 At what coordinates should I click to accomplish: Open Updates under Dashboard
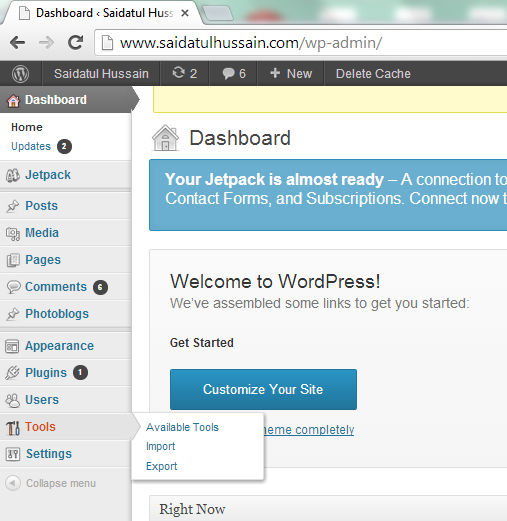31,146
